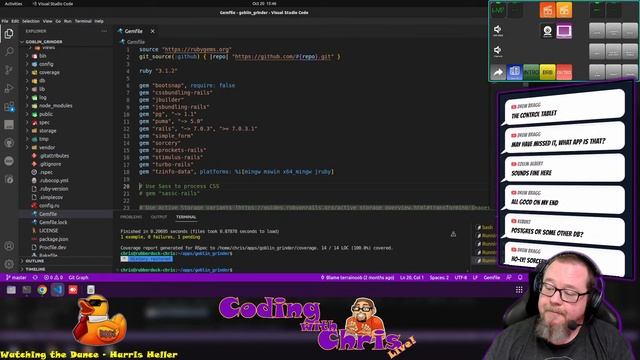
Task: Click the amber layout button on the control tablet
Action: click(564, 10)
